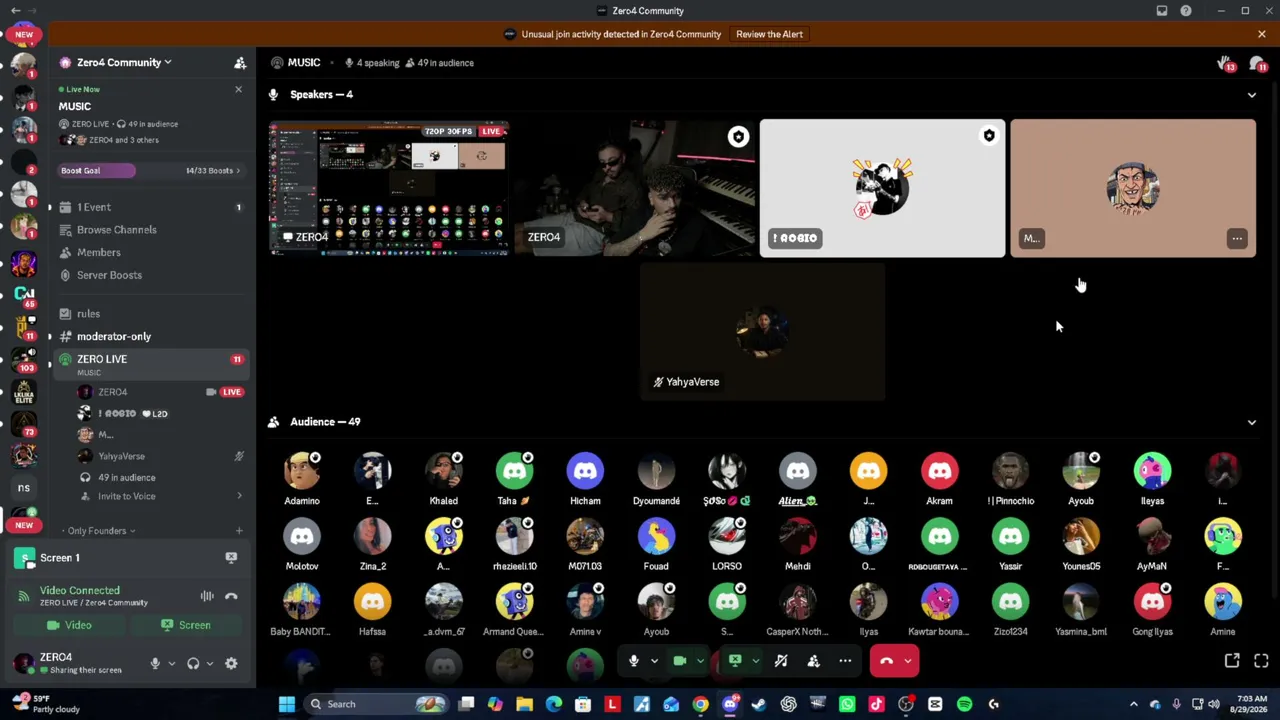Dismiss the Live Now MUSIC banner
The image size is (1280, 720).
tap(238, 90)
